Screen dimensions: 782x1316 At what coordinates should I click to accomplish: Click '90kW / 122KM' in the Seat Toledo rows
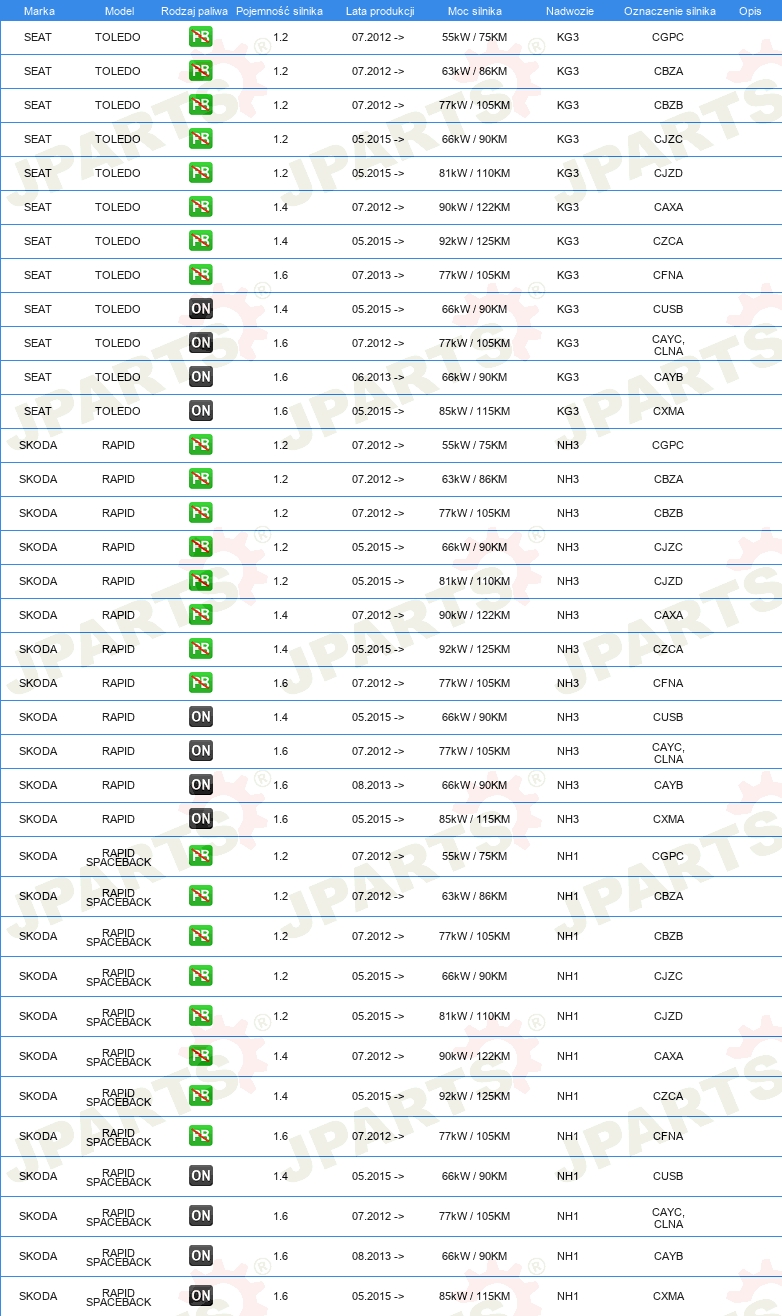pyautogui.click(x=474, y=207)
